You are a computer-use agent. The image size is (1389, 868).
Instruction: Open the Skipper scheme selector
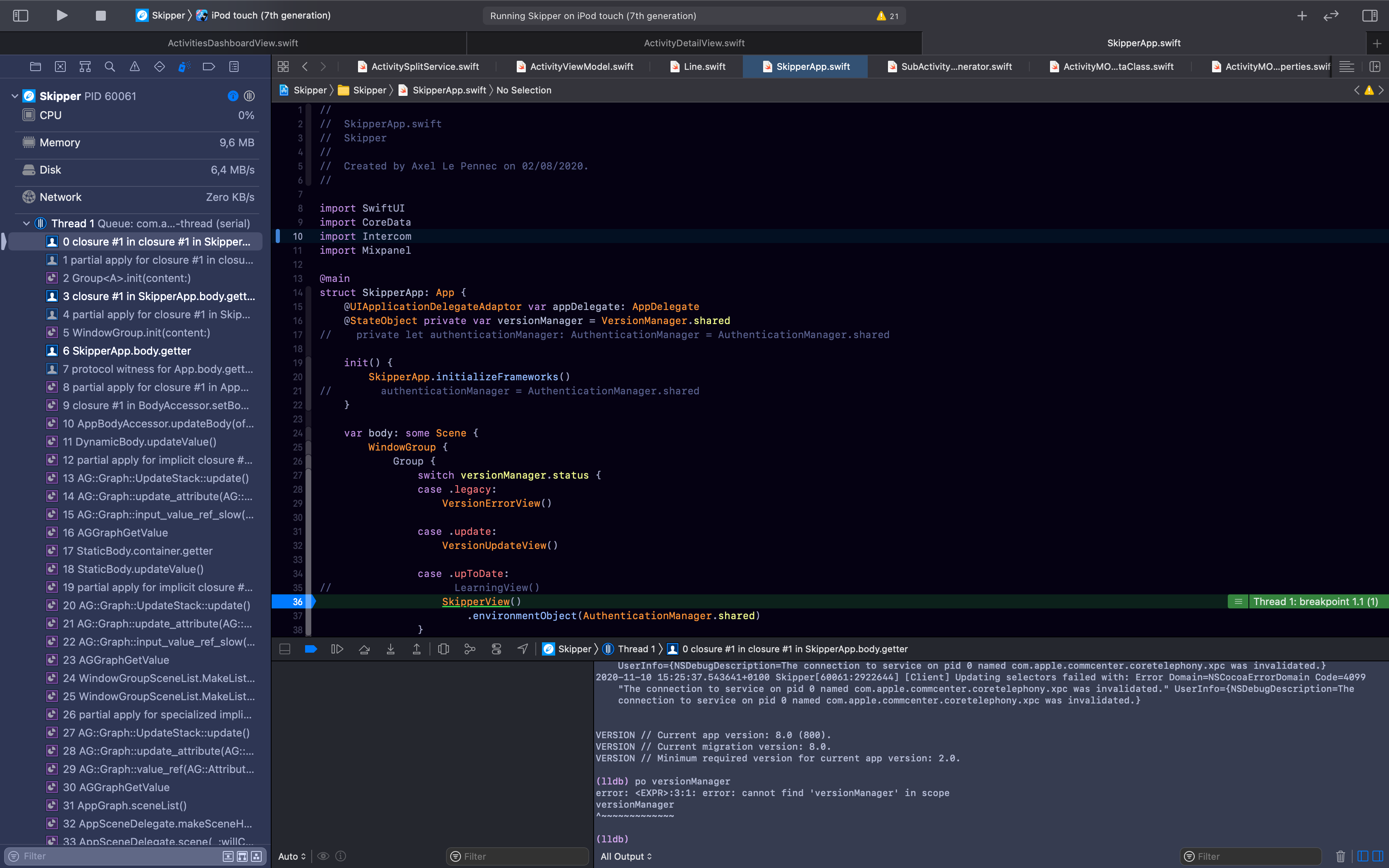[x=161, y=16]
